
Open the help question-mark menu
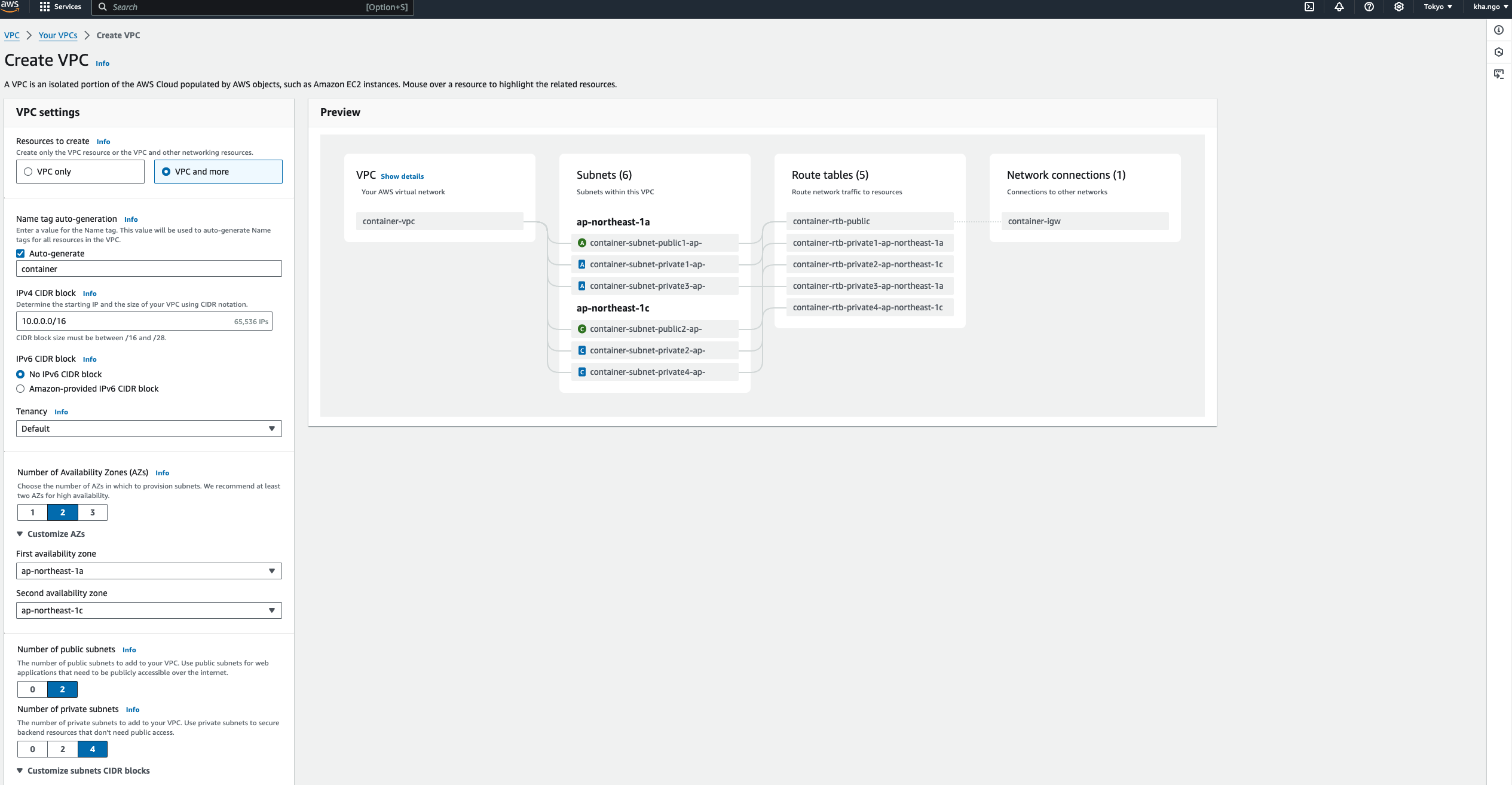coord(1369,7)
